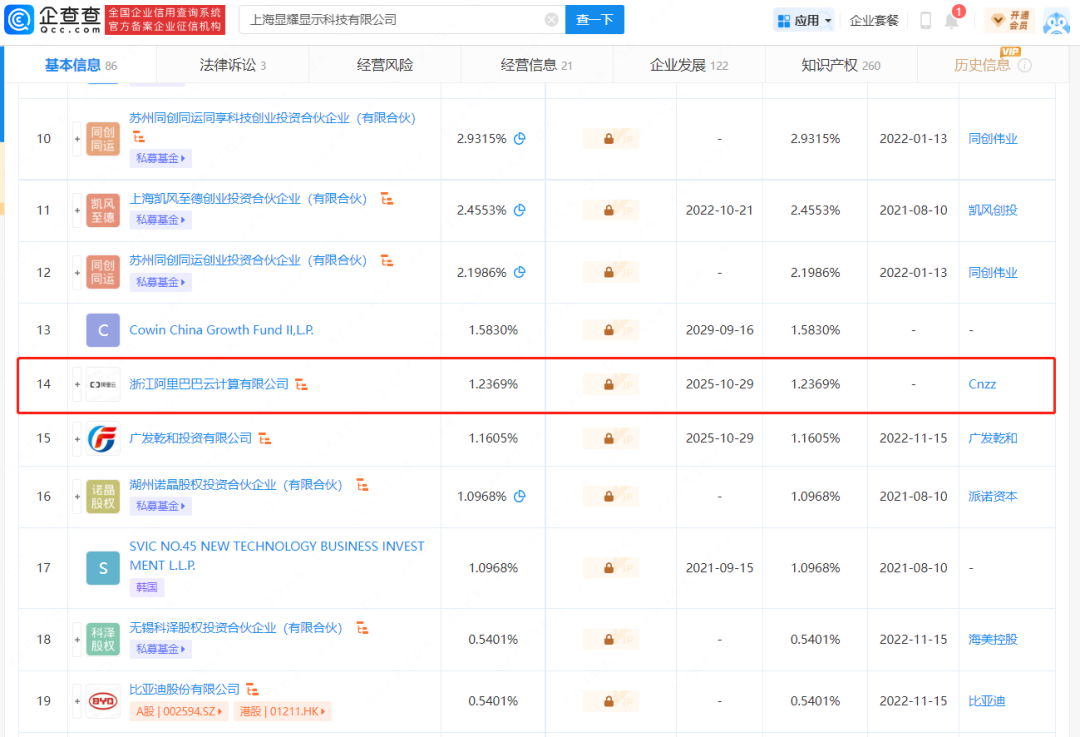
Task: Open the mobile phone app icon
Action: tap(926, 21)
